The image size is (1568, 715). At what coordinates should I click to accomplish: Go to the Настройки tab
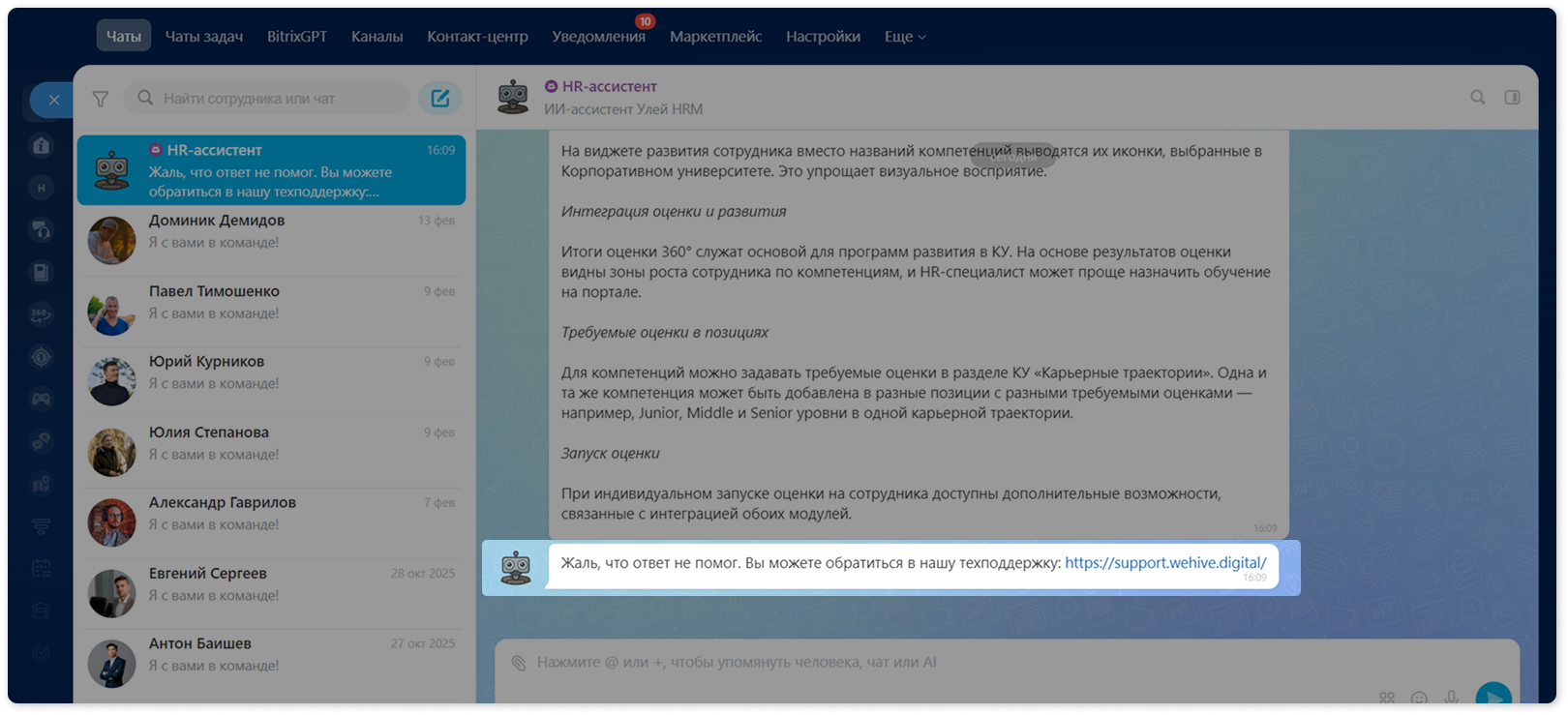tap(823, 37)
